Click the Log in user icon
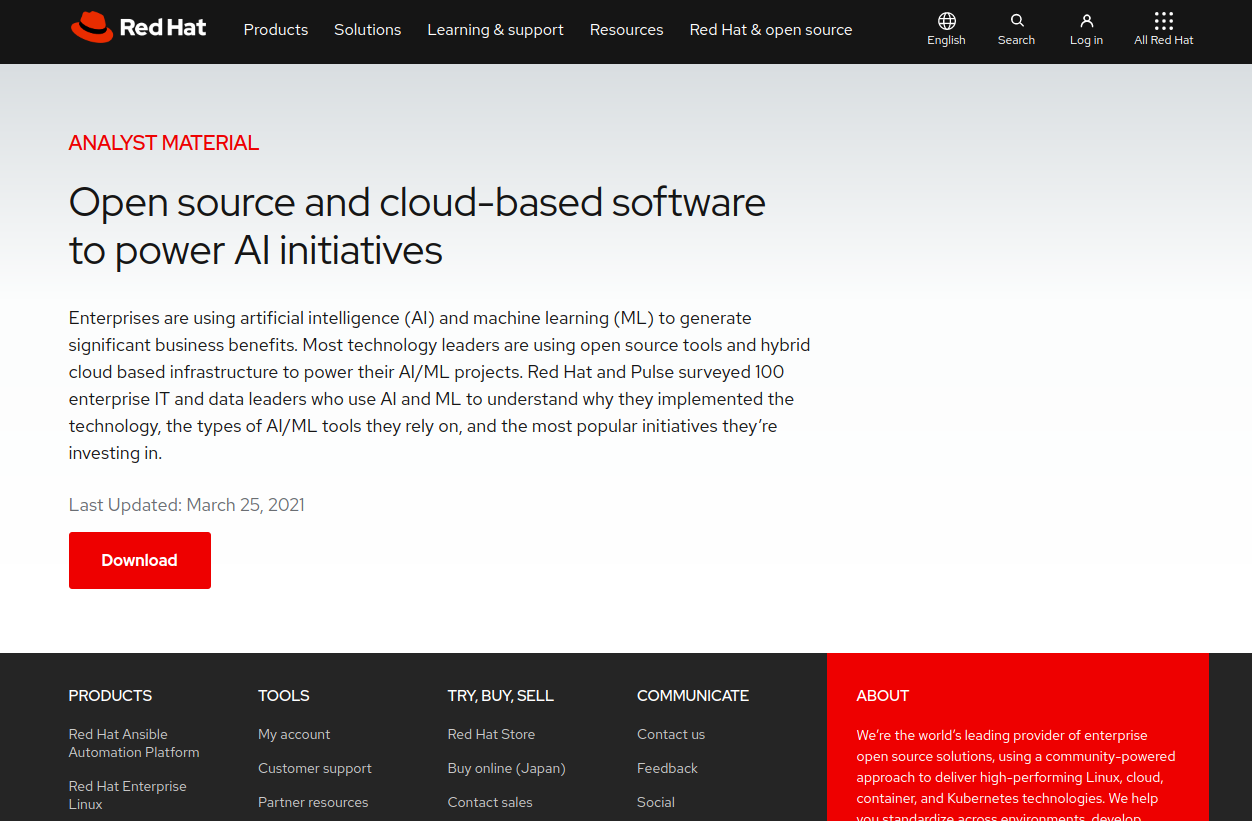The height and width of the screenshot is (821, 1252). tap(1086, 21)
